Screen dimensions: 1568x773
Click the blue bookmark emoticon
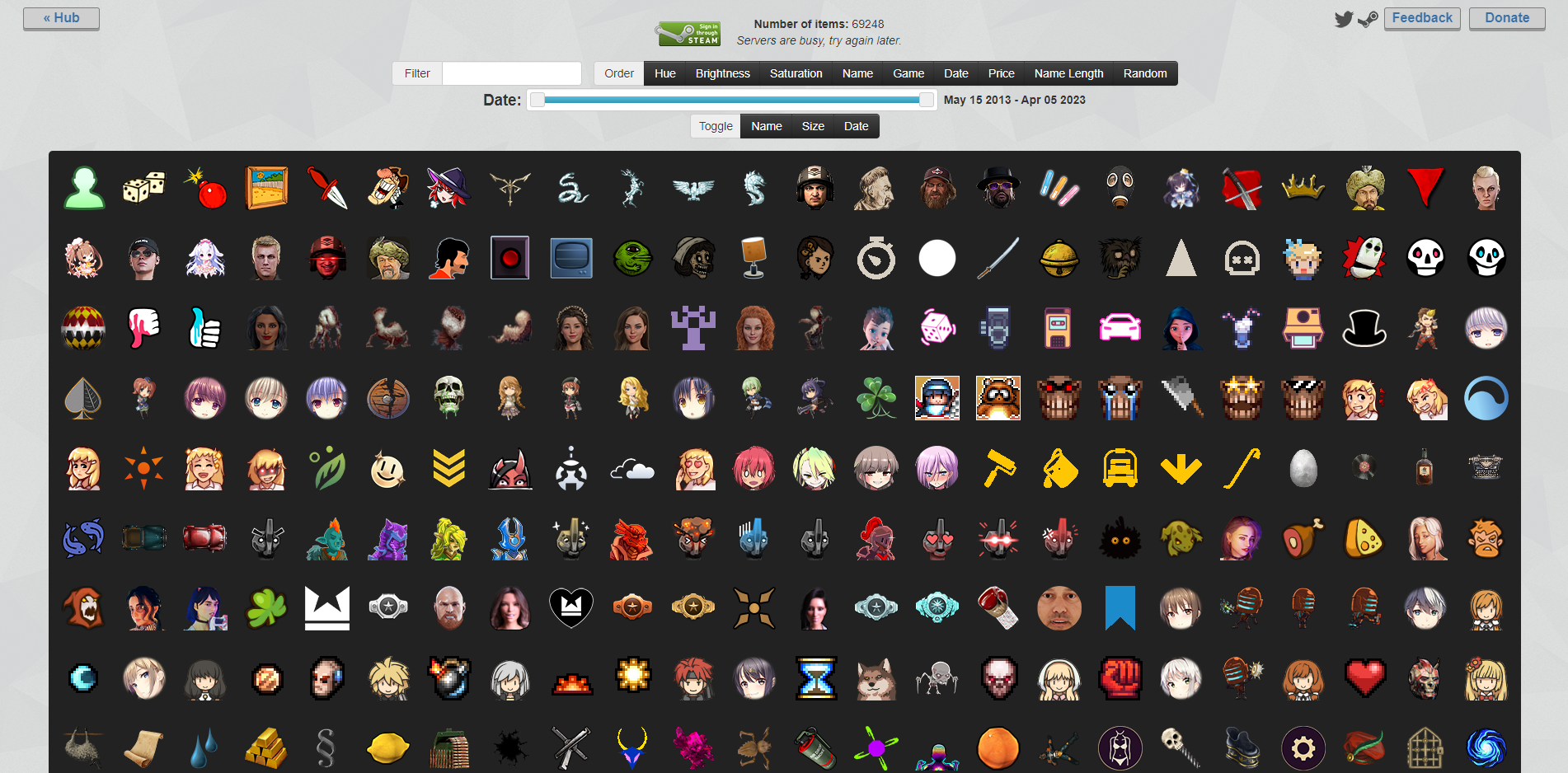(1120, 608)
